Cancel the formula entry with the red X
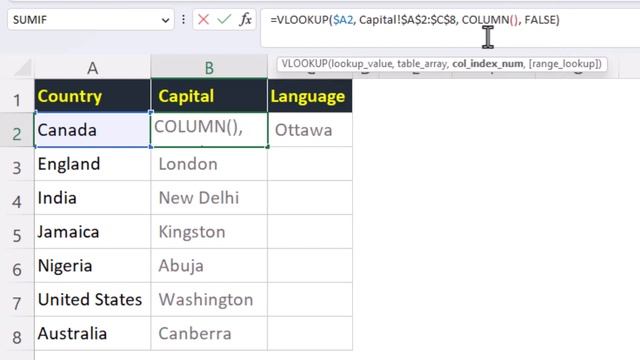The width and height of the screenshot is (640, 360). 203,19
